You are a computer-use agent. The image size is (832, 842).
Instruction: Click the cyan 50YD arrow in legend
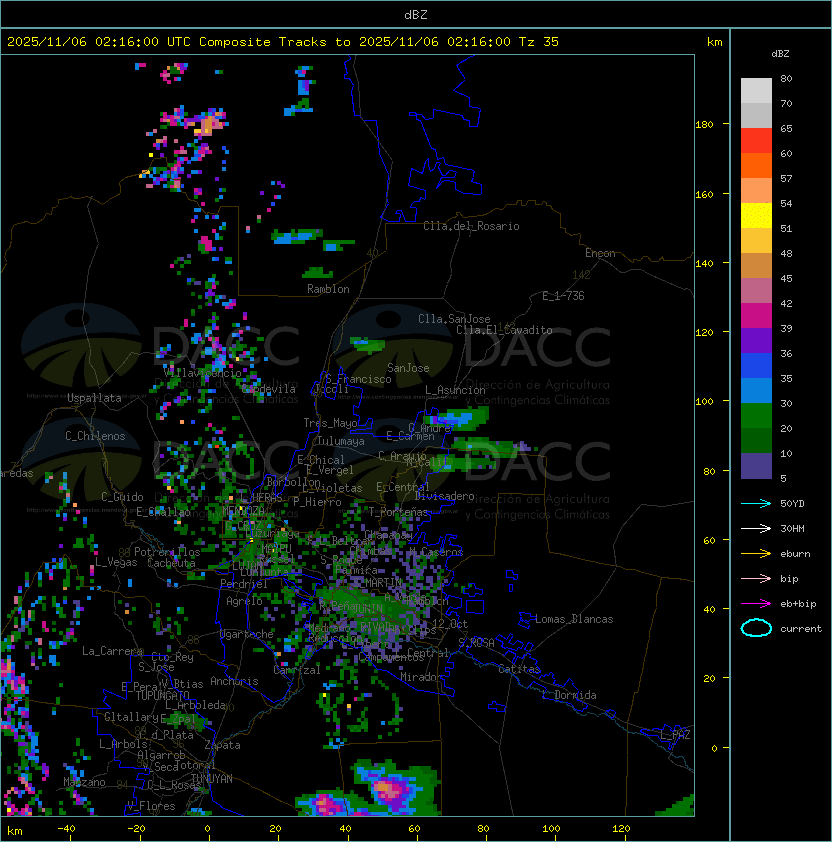756,504
